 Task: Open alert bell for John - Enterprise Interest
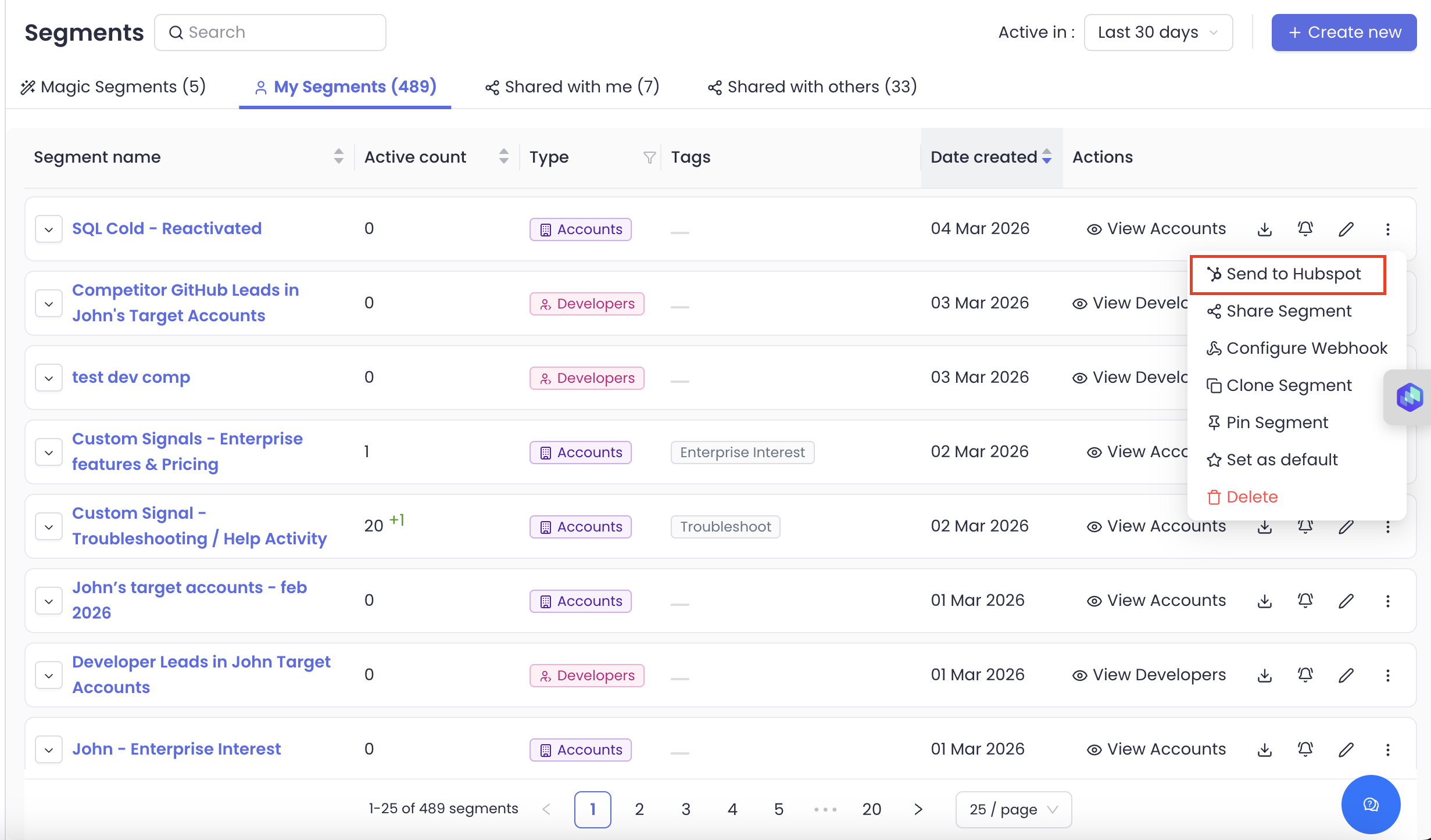1305,749
